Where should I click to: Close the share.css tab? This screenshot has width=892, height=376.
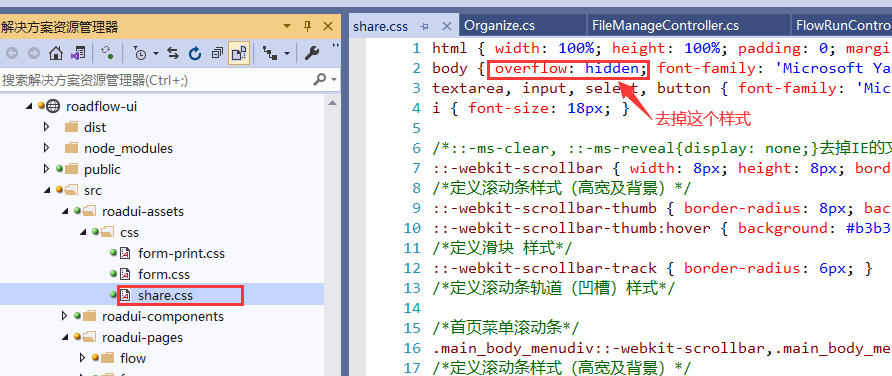447,26
